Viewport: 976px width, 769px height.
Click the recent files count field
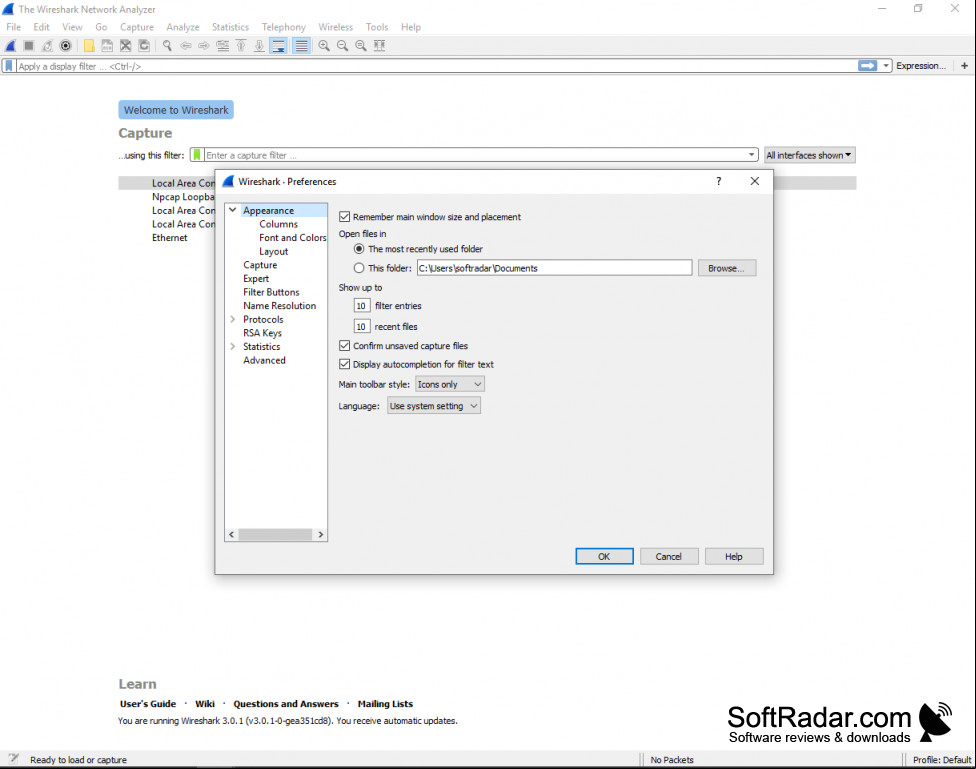click(x=362, y=326)
